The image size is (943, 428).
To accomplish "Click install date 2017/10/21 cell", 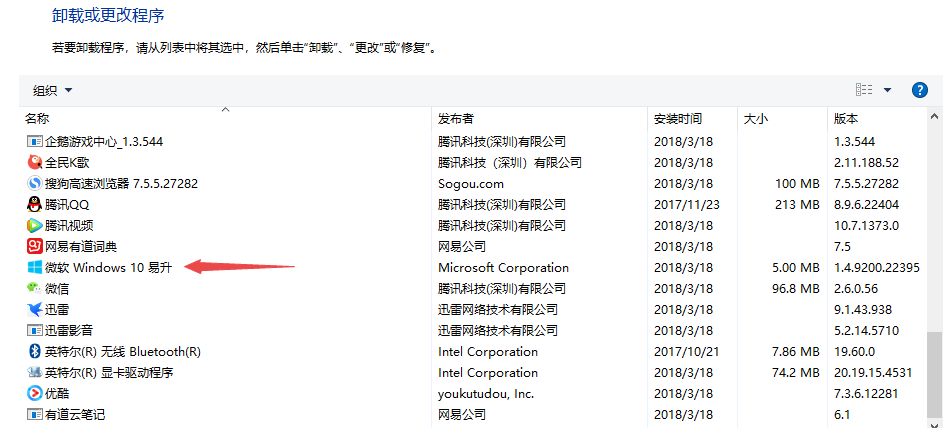I will click(687, 352).
